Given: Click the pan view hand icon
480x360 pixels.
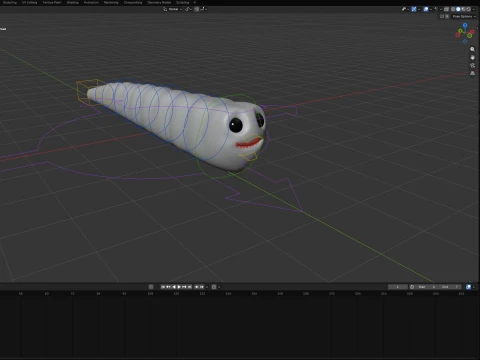Looking at the screenshot, I should click(472, 57).
